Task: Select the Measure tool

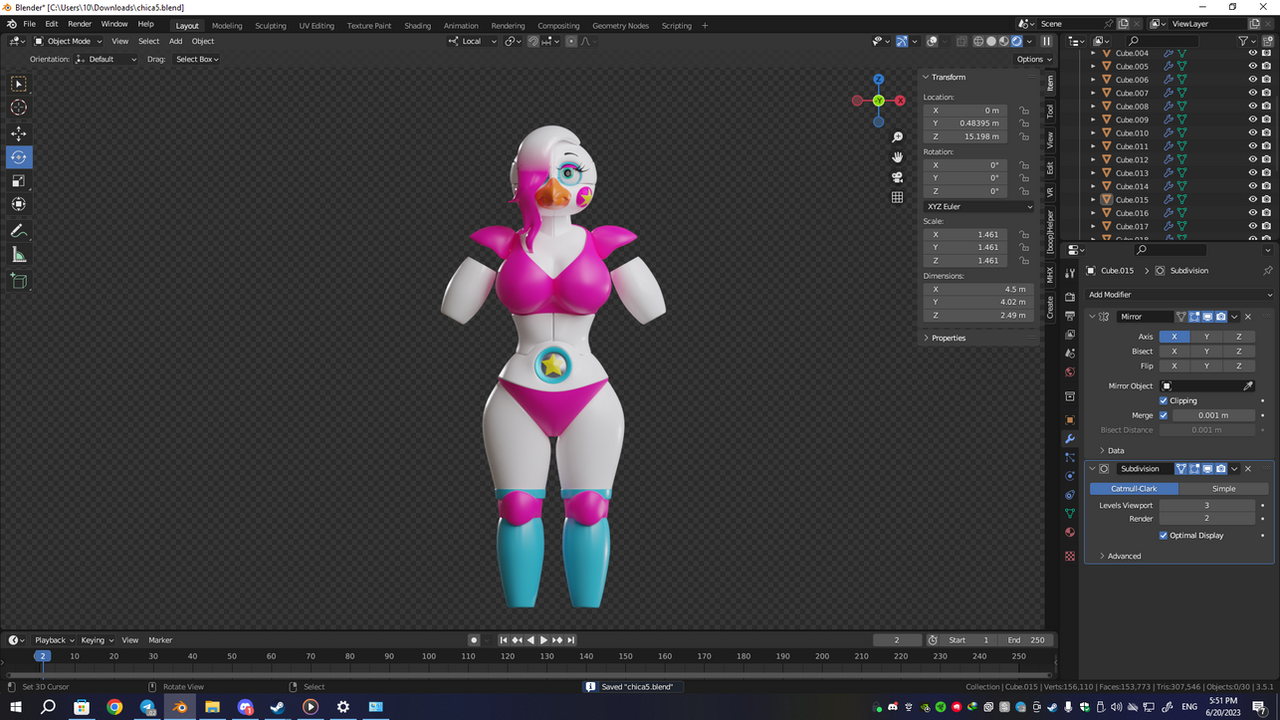Action: [x=19, y=255]
